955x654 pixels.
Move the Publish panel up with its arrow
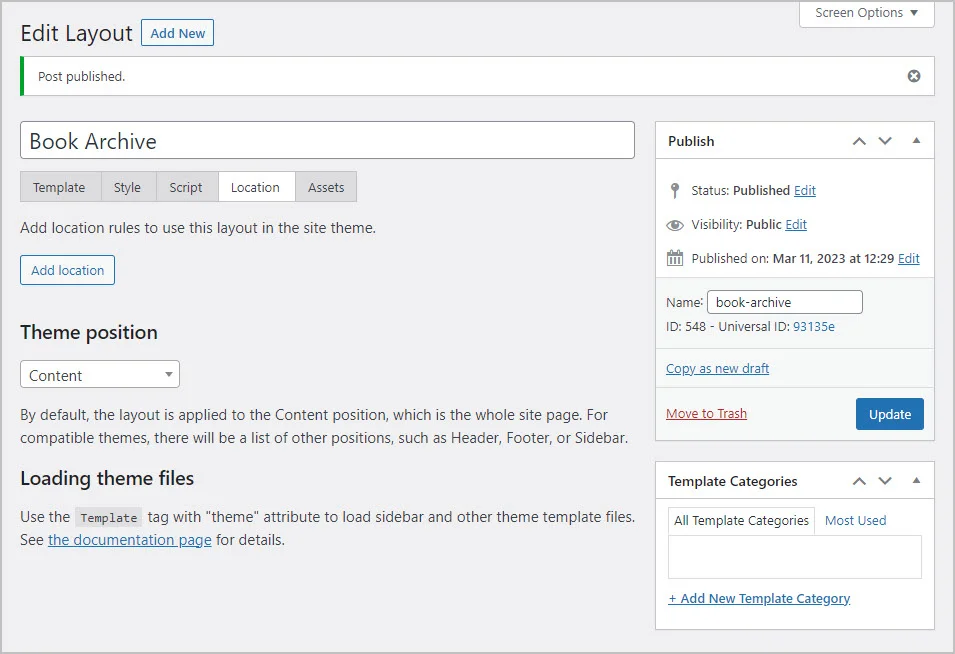coord(858,141)
